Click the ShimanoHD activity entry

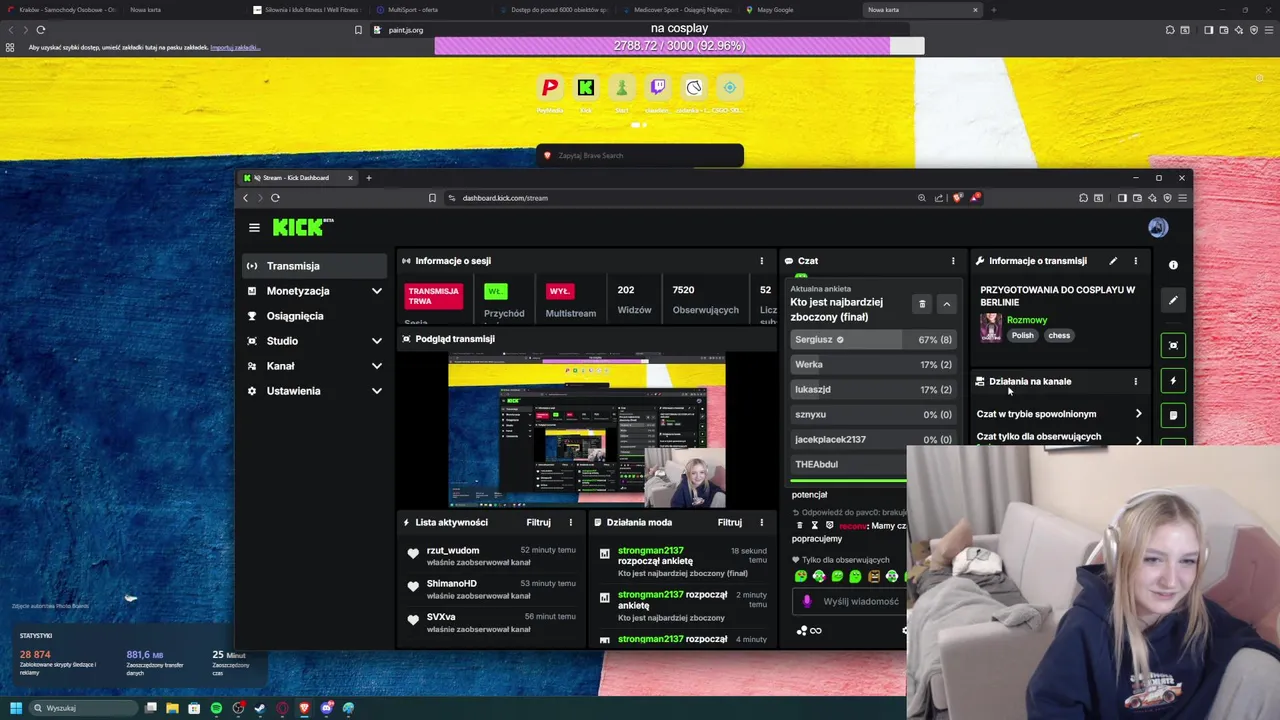490,589
